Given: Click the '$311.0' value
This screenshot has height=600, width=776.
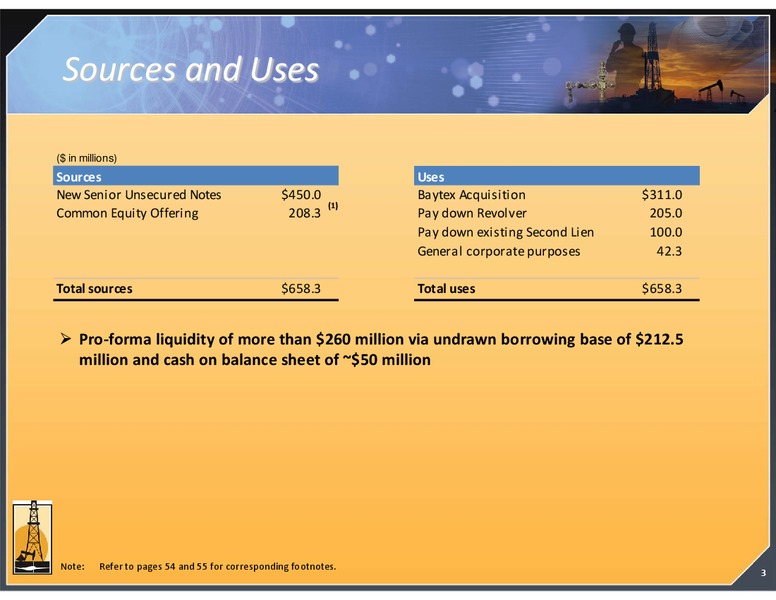Looking at the screenshot, I should [x=662, y=195].
